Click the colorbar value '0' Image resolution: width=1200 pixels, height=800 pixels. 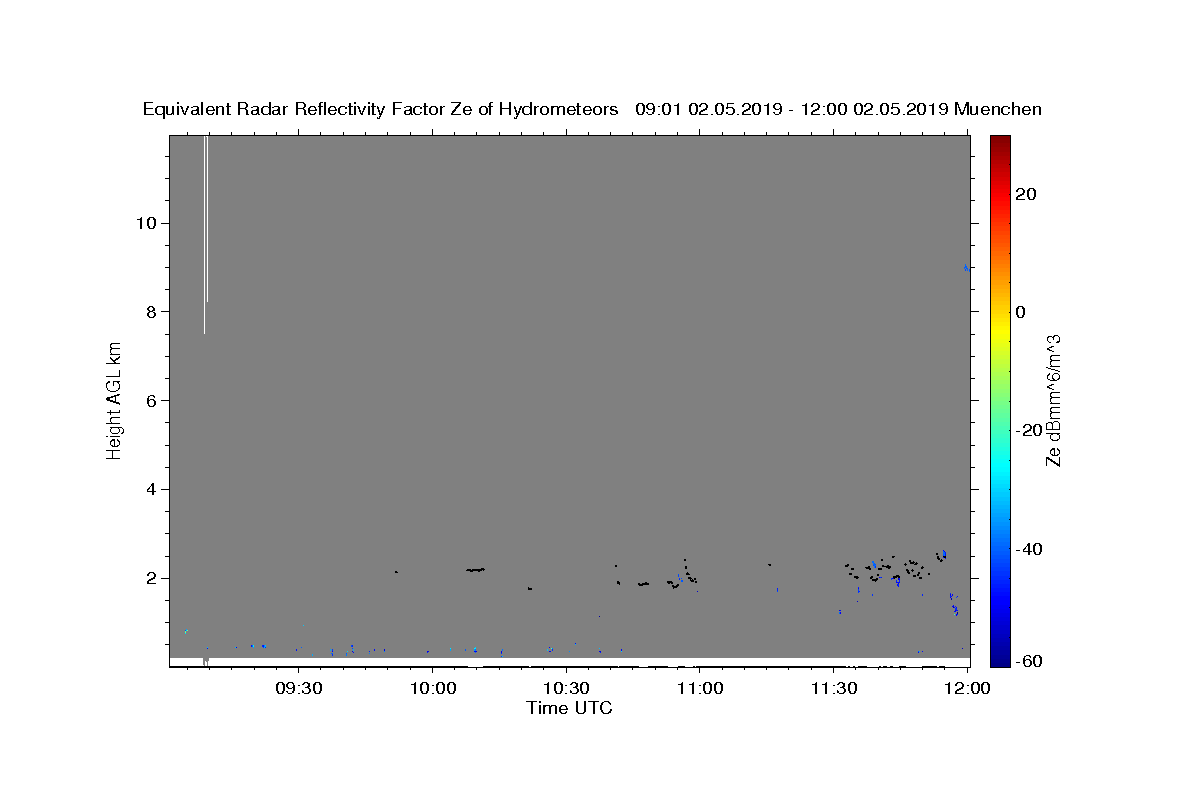tap(1021, 312)
